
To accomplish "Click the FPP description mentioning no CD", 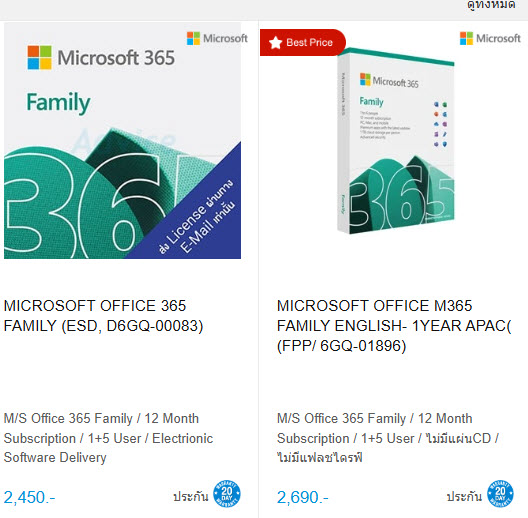I will point(388,438).
